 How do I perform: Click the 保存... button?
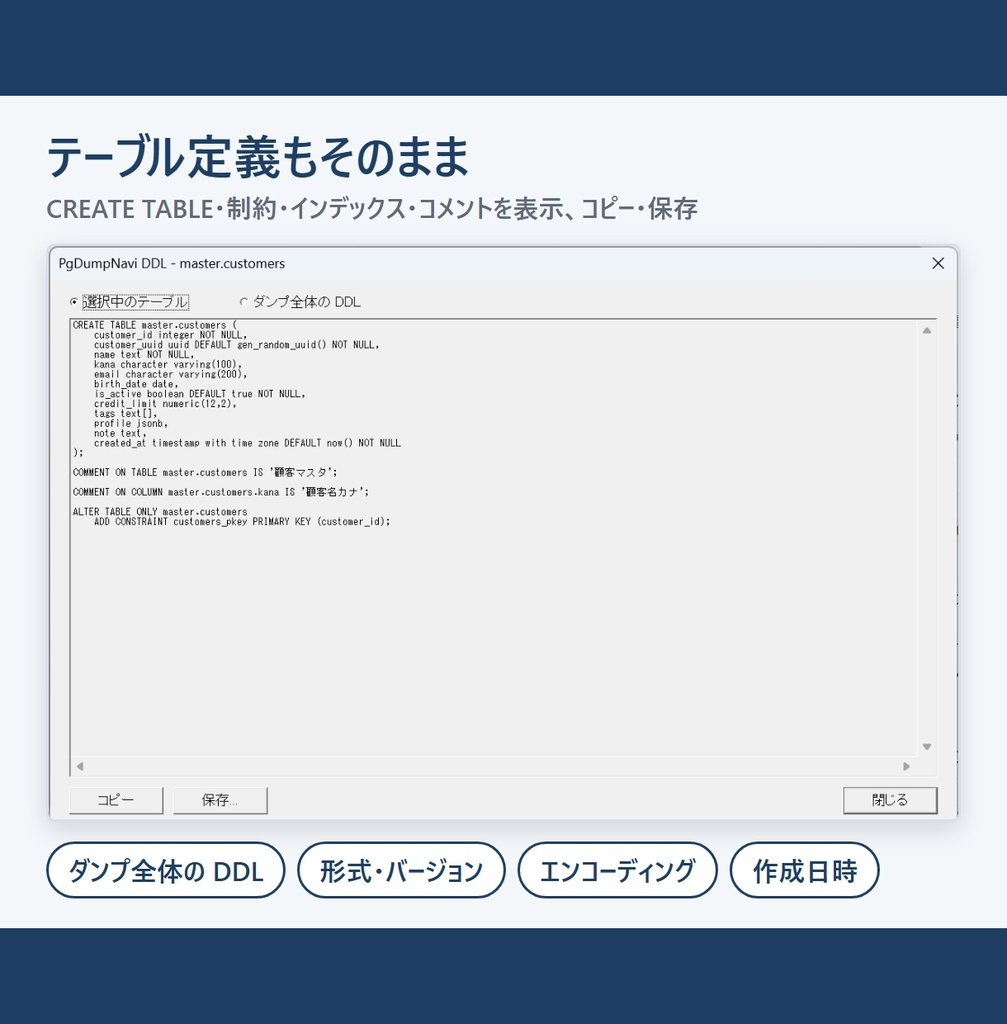pos(220,800)
